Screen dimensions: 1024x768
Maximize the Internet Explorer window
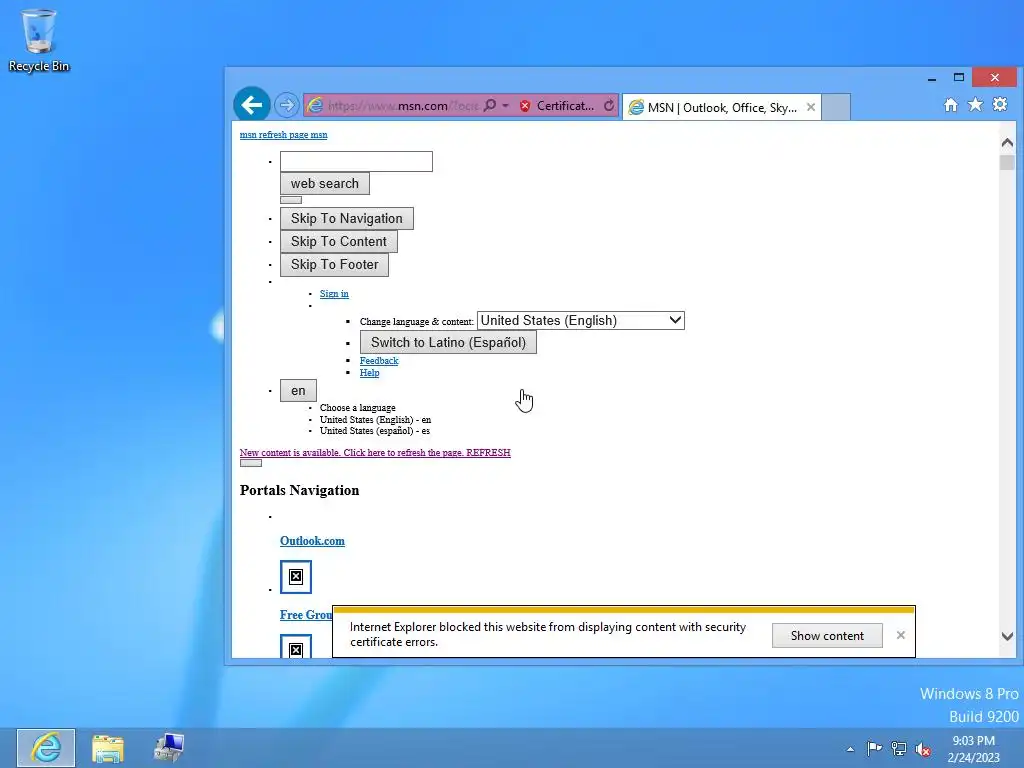[x=959, y=78]
